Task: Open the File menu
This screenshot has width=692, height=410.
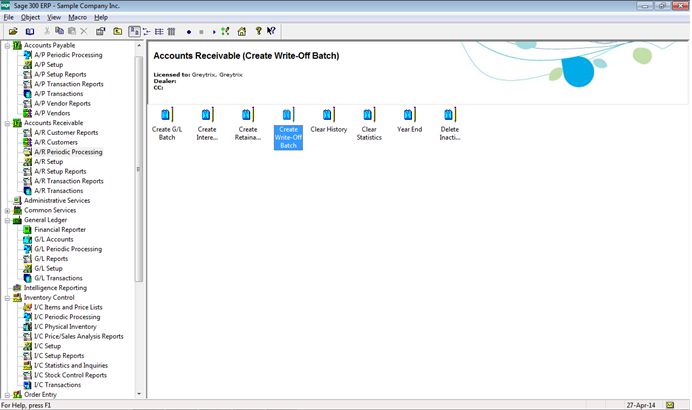Action: pyautogui.click(x=8, y=17)
